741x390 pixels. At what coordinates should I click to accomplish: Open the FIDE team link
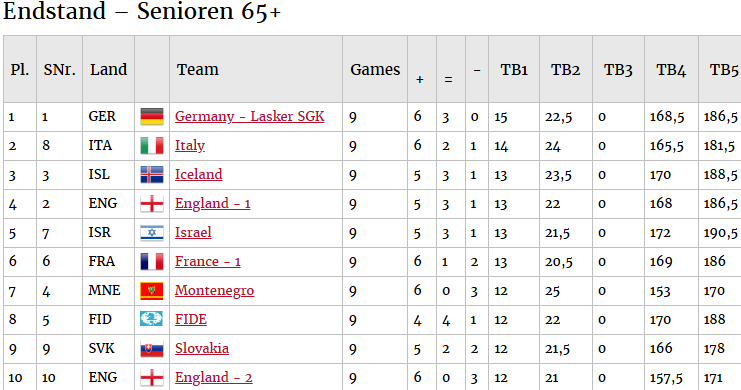(x=191, y=319)
